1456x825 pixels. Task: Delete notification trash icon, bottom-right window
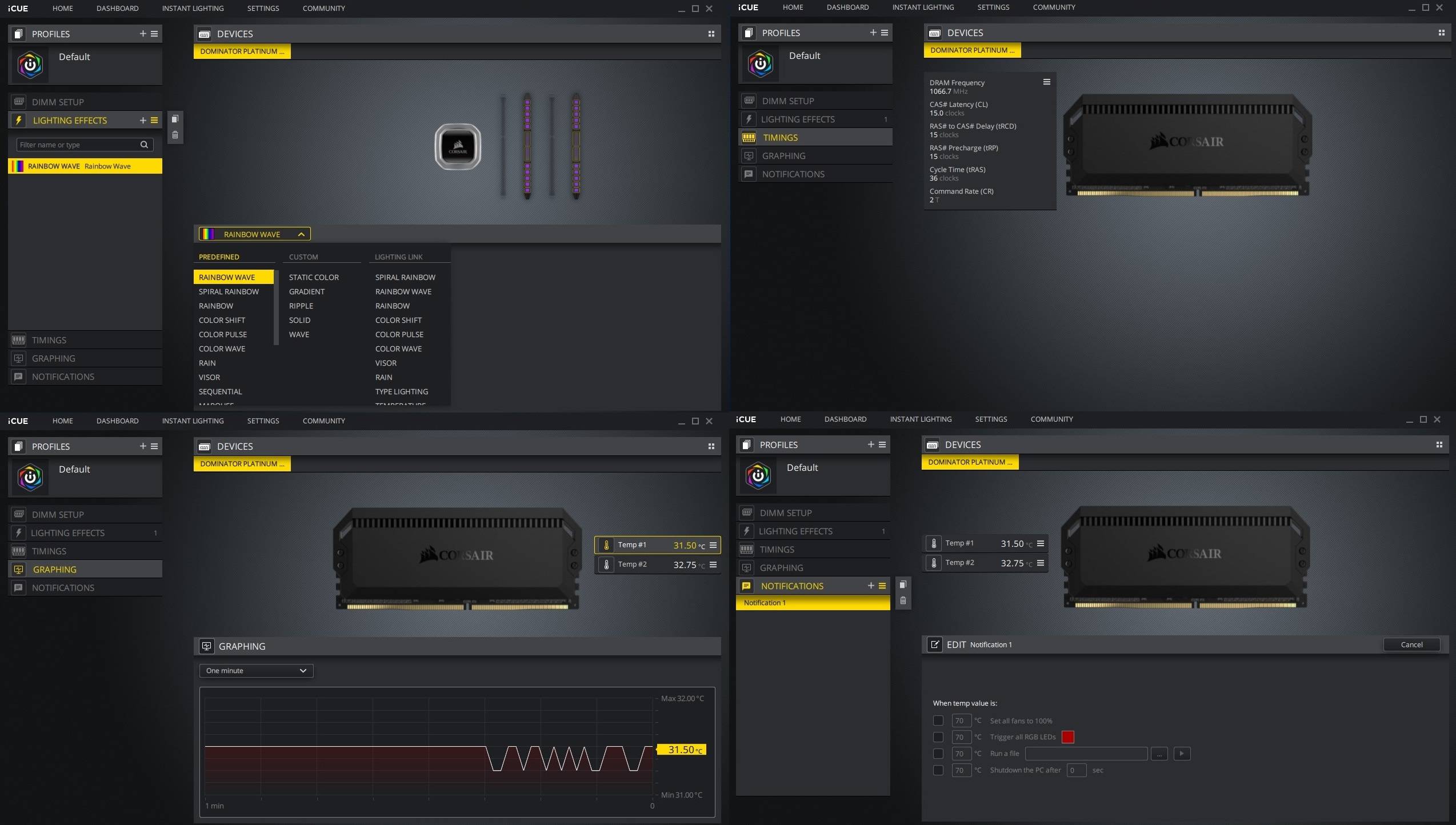coord(903,600)
